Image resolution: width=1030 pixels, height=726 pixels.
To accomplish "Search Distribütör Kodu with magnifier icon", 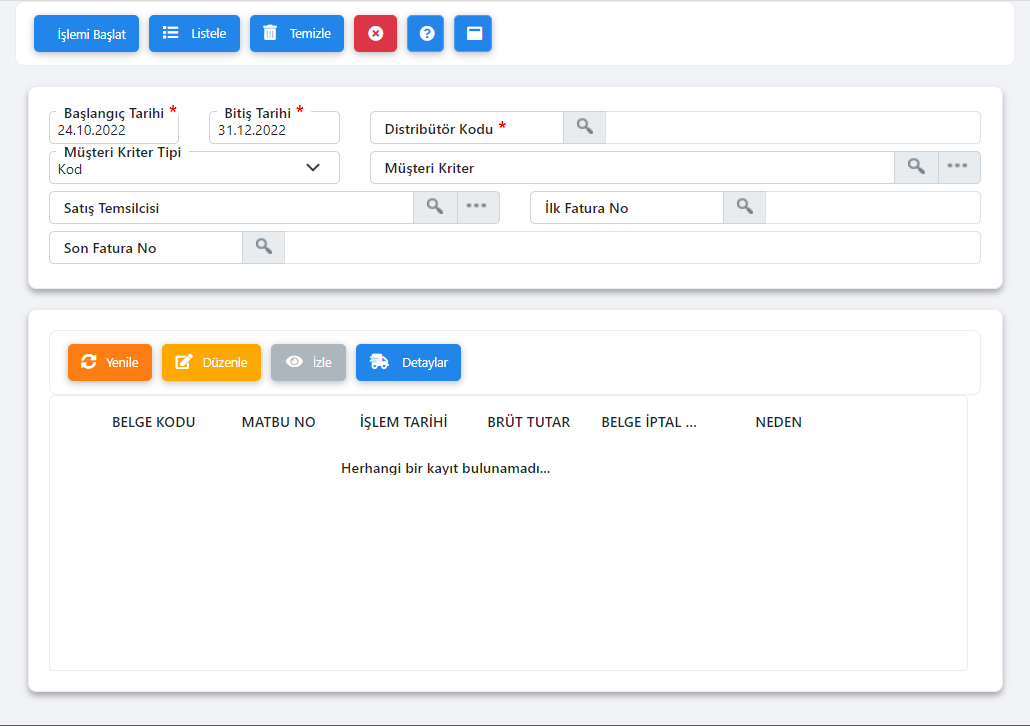I will pyautogui.click(x=585, y=128).
